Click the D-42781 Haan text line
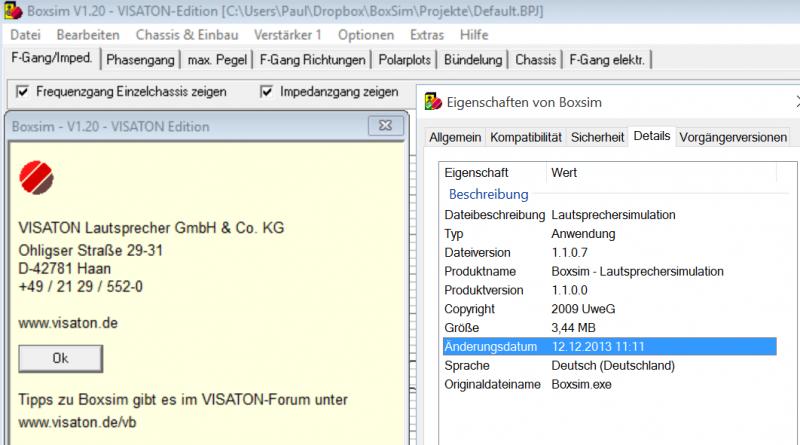 [64, 268]
